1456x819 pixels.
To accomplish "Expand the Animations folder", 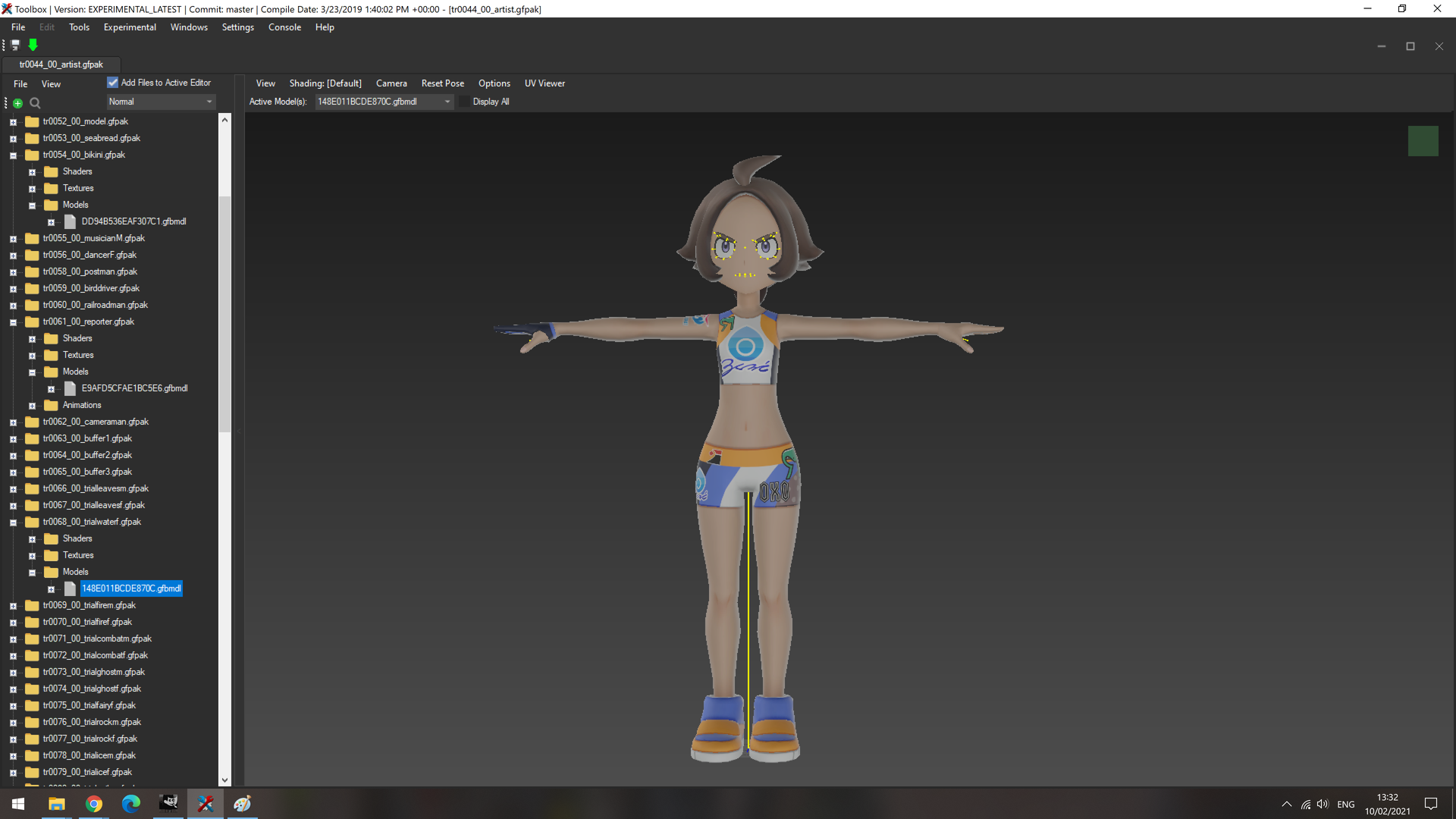I will (33, 406).
